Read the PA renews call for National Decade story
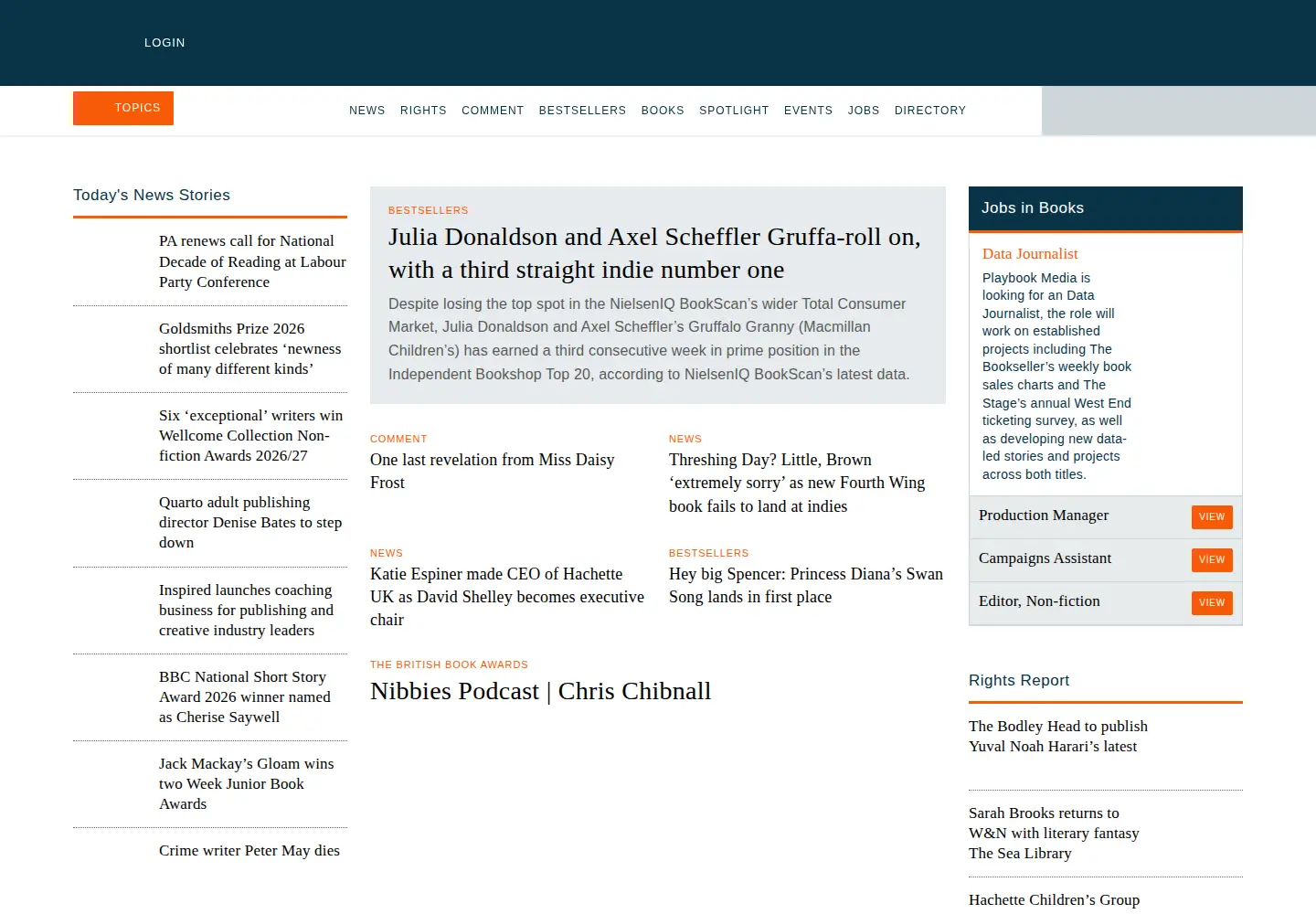Viewport: 1316px width, 914px height. pos(252,261)
